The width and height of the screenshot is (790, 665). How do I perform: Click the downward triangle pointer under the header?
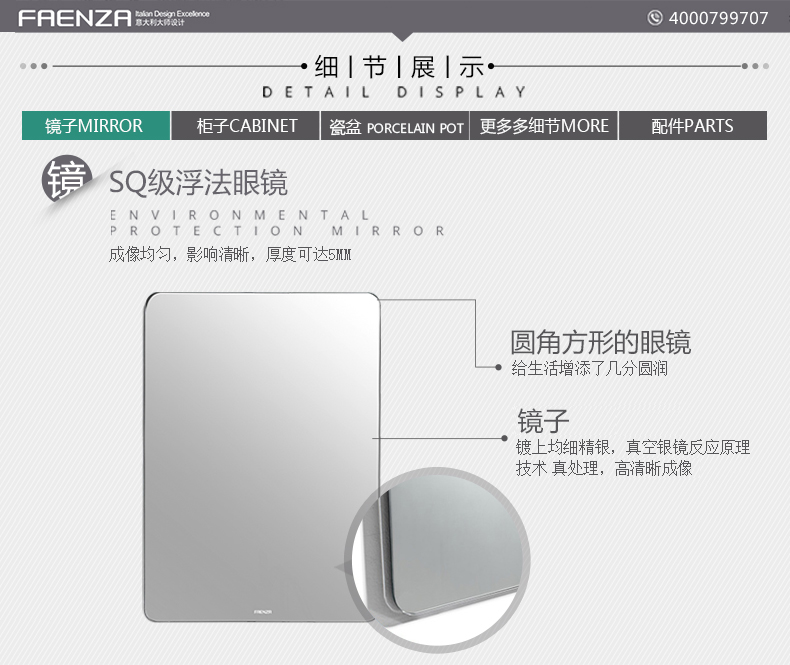click(x=402, y=37)
